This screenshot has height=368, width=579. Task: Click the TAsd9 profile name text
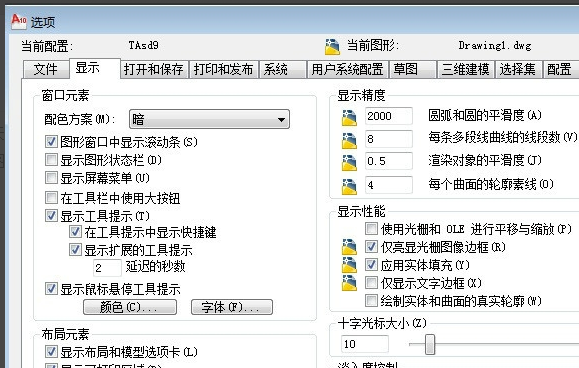pos(143,45)
